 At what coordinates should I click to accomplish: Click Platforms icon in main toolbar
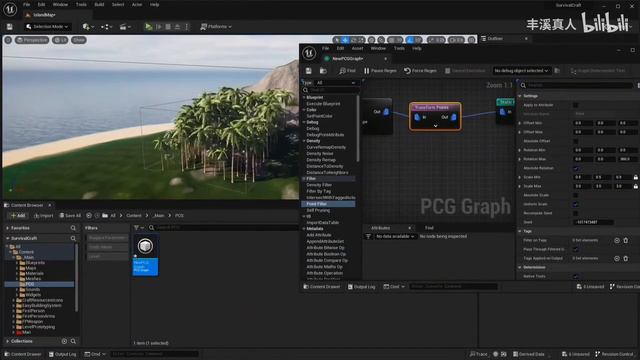pyautogui.click(x=203, y=27)
